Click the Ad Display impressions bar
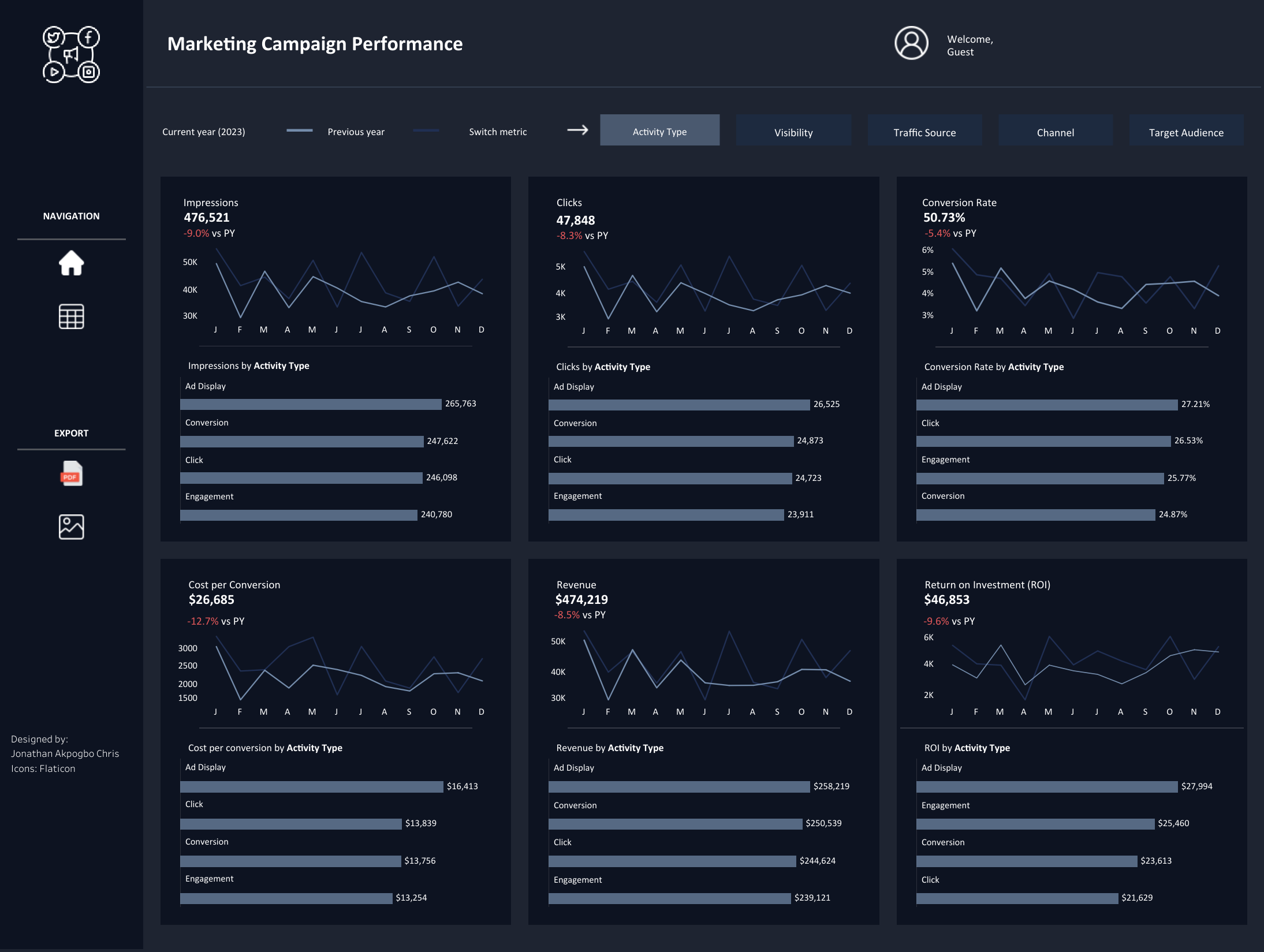 pos(311,404)
